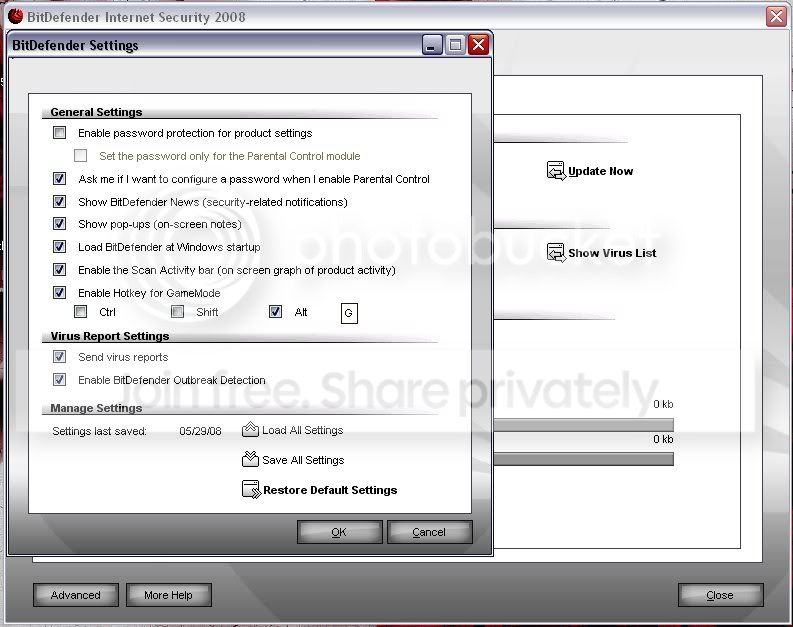Click the lower download progress bar
The height and width of the screenshot is (627, 793).
tap(583, 459)
